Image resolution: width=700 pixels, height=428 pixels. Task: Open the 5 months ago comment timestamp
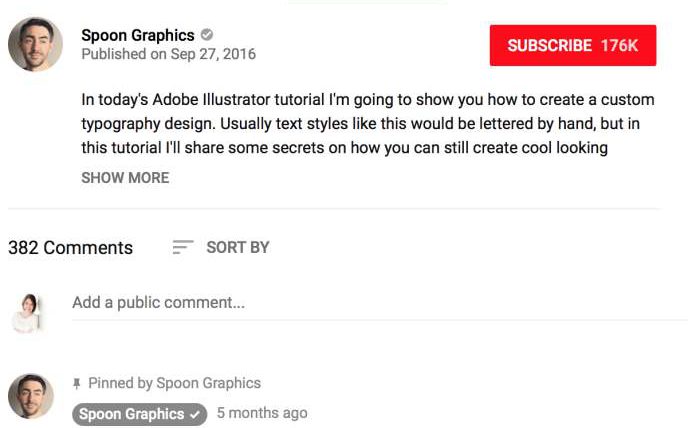262,413
